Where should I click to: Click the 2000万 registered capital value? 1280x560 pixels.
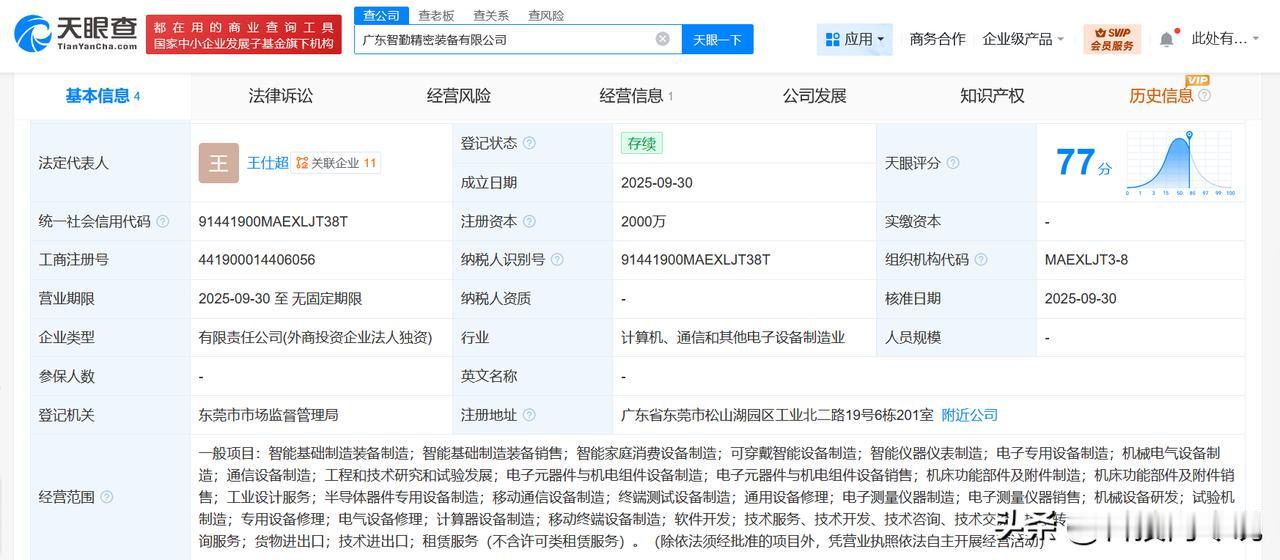(643, 221)
